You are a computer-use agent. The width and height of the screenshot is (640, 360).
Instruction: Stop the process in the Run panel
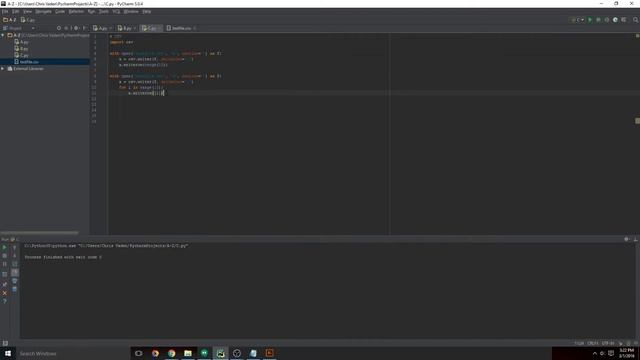(4, 256)
